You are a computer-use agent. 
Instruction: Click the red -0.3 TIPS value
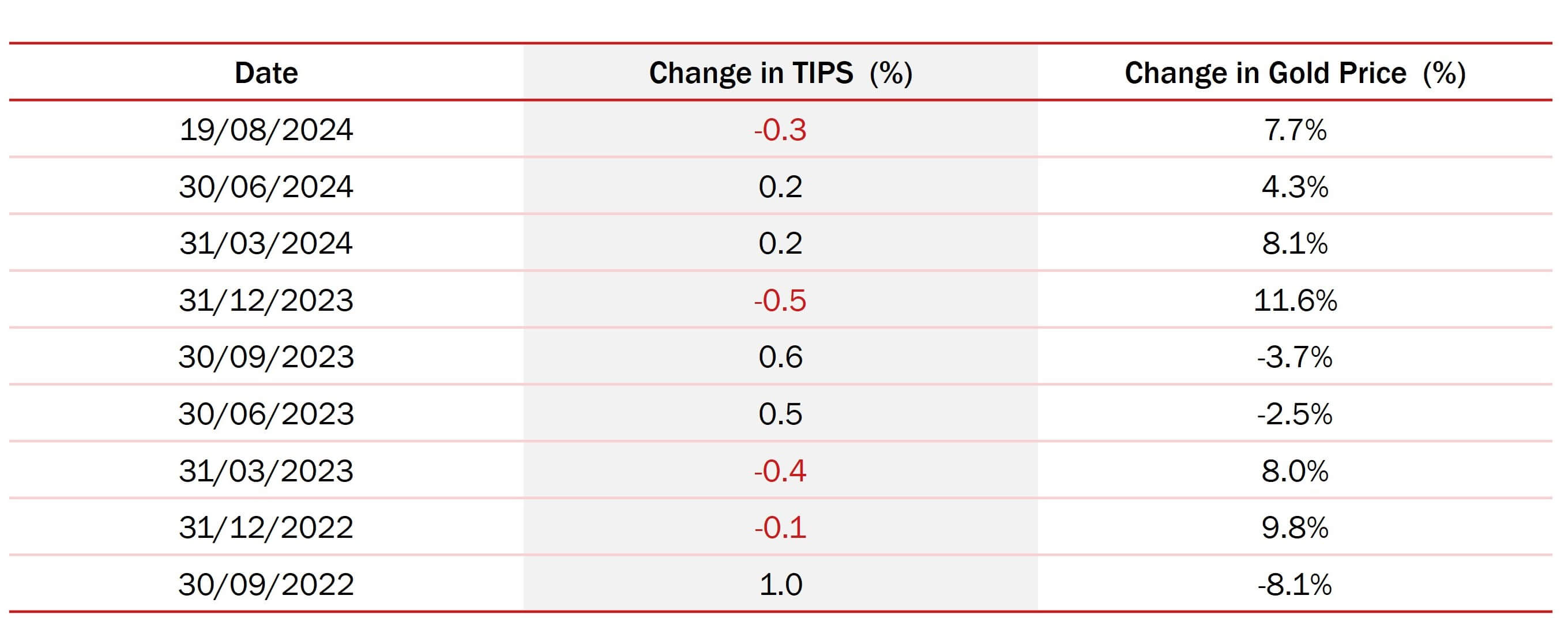pyautogui.click(x=780, y=130)
